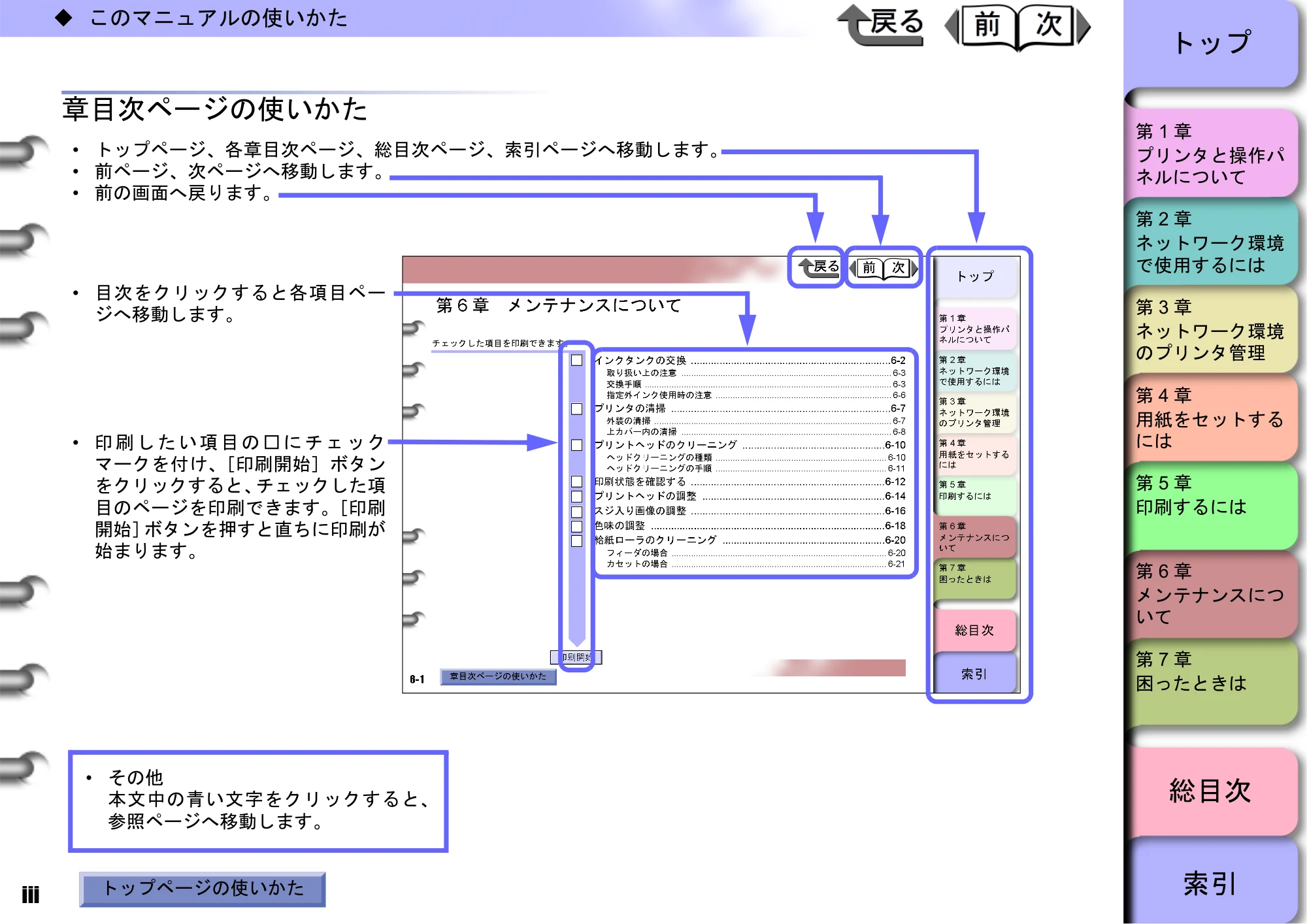Open 第2章 ネットワーク環境で使用するには tab
1307x924 pixels.
coord(1211,242)
